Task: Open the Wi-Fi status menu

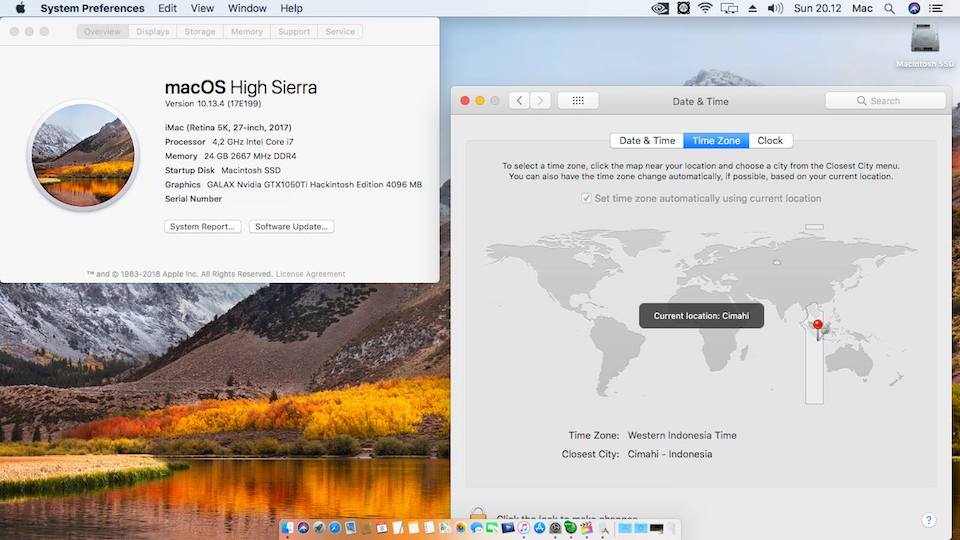Action: pos(705,8)
